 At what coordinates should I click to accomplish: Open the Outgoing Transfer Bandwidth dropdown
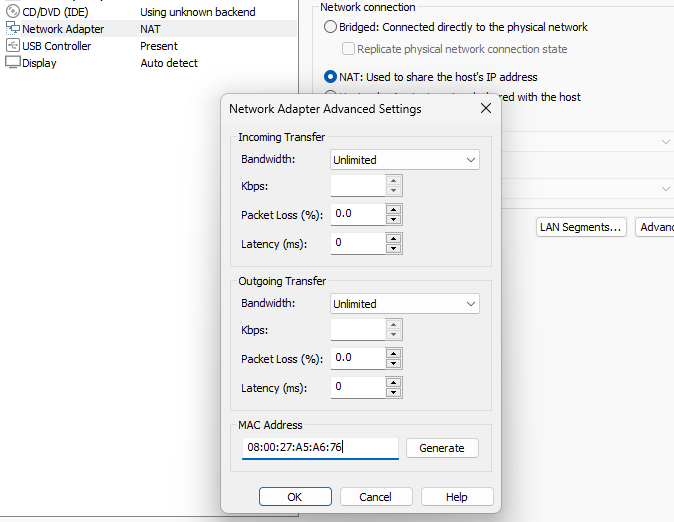(x=404, y=304)
